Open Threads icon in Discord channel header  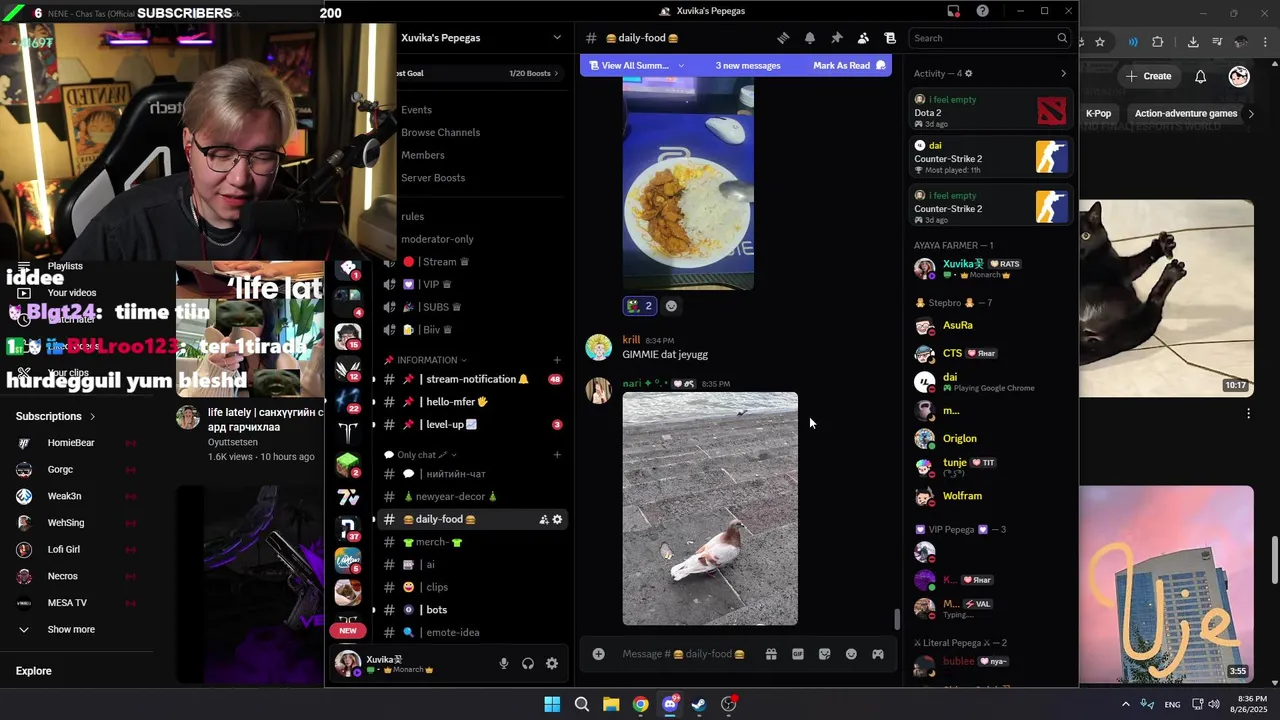[x=783, y=38]
